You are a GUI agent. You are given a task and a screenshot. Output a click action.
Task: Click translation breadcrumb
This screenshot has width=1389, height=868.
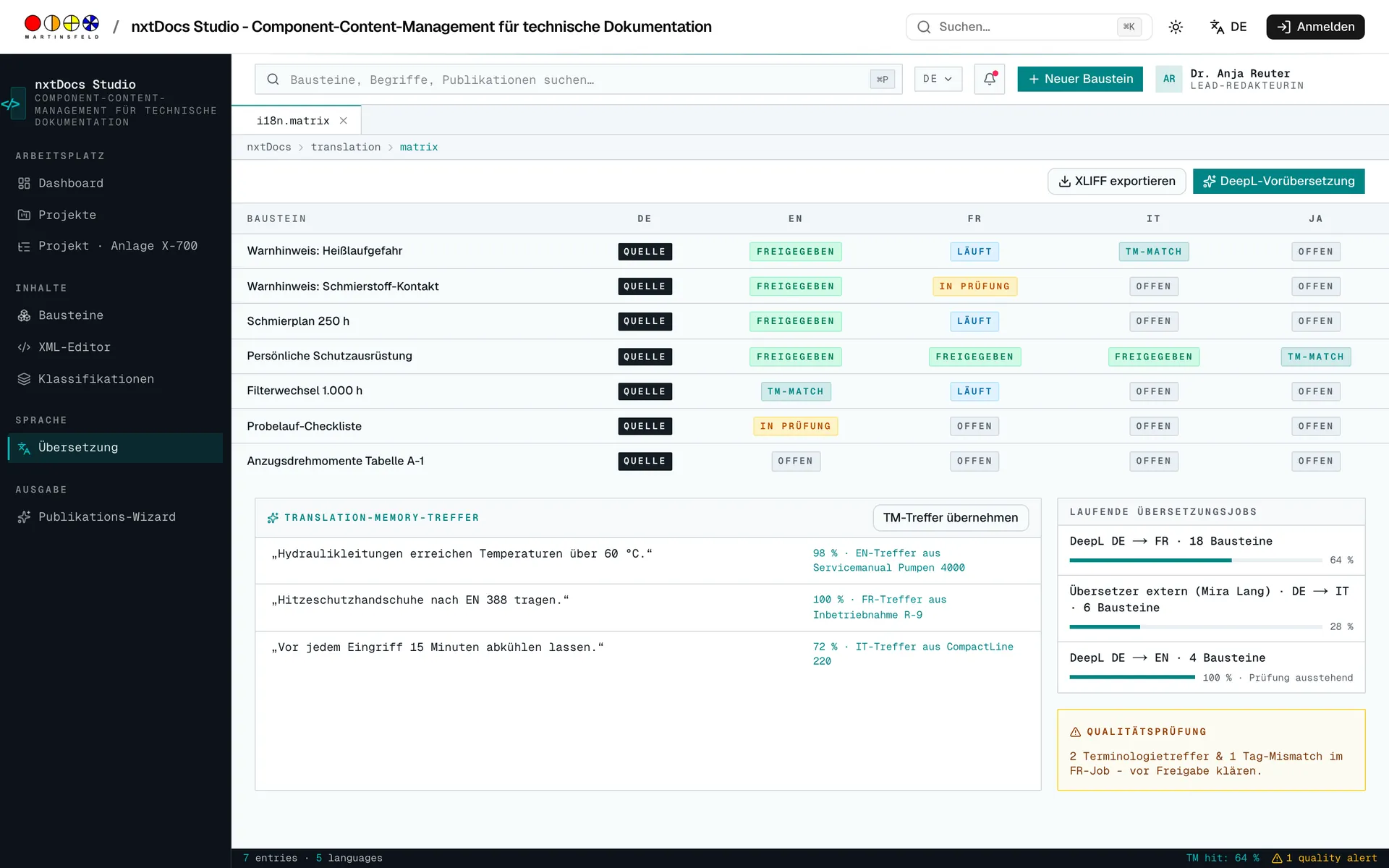tap(345, 147)
